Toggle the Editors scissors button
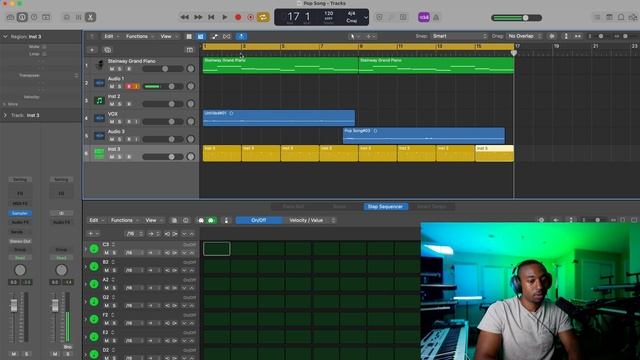 click(x=91, y=17)
